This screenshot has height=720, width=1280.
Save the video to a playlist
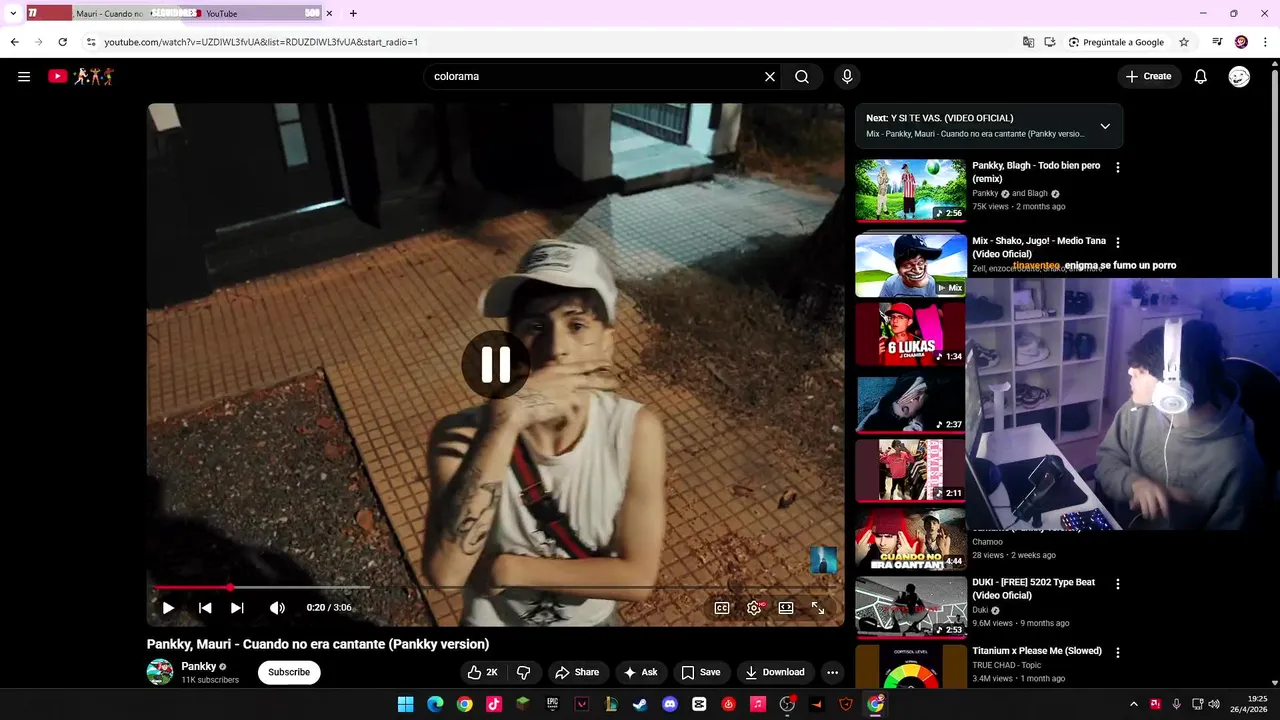coord(701,672)
